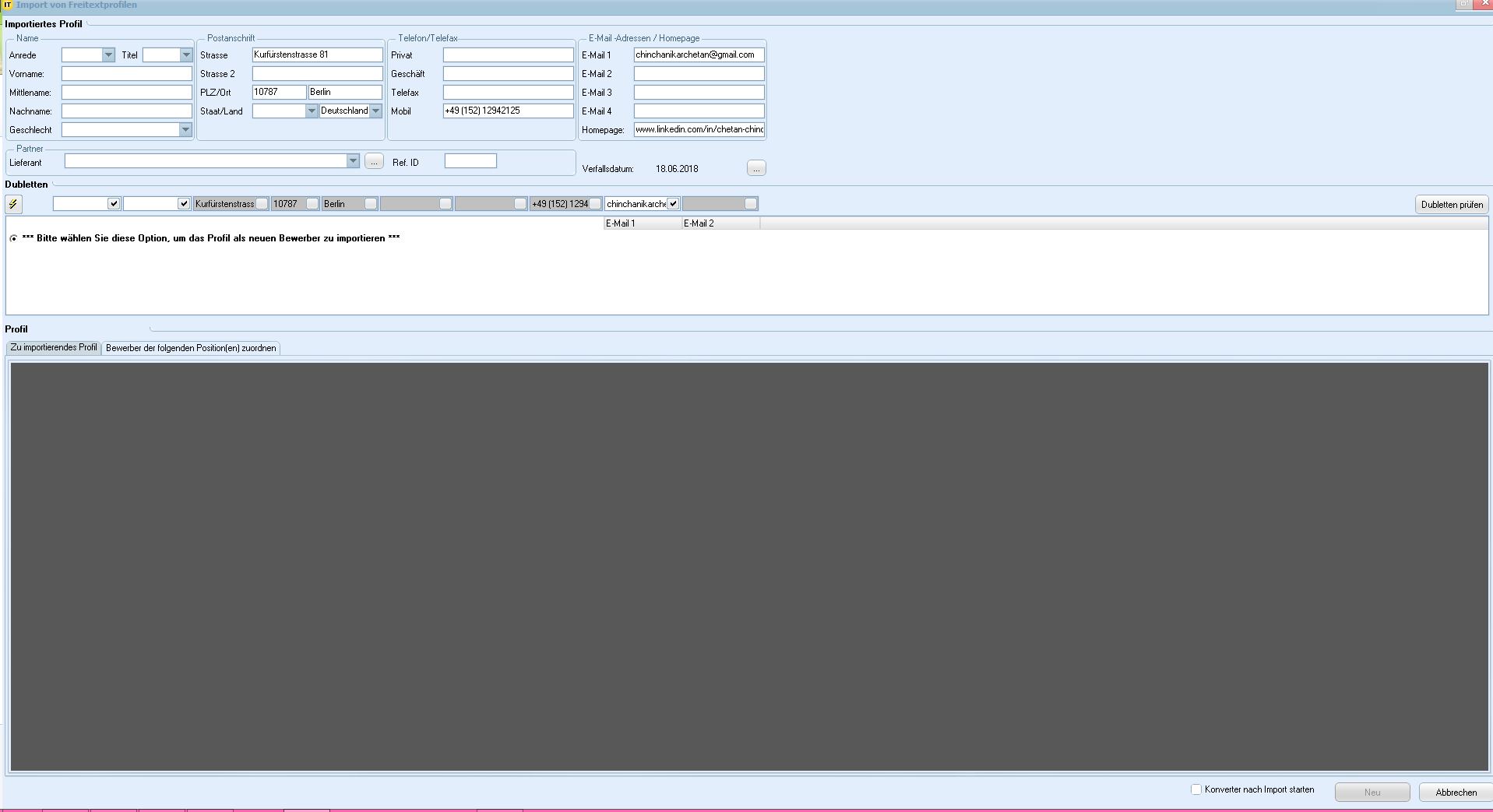1493x812 pixels.
Task: Click the PLZ field containing 10787
Action: click(x=280, y=93)
